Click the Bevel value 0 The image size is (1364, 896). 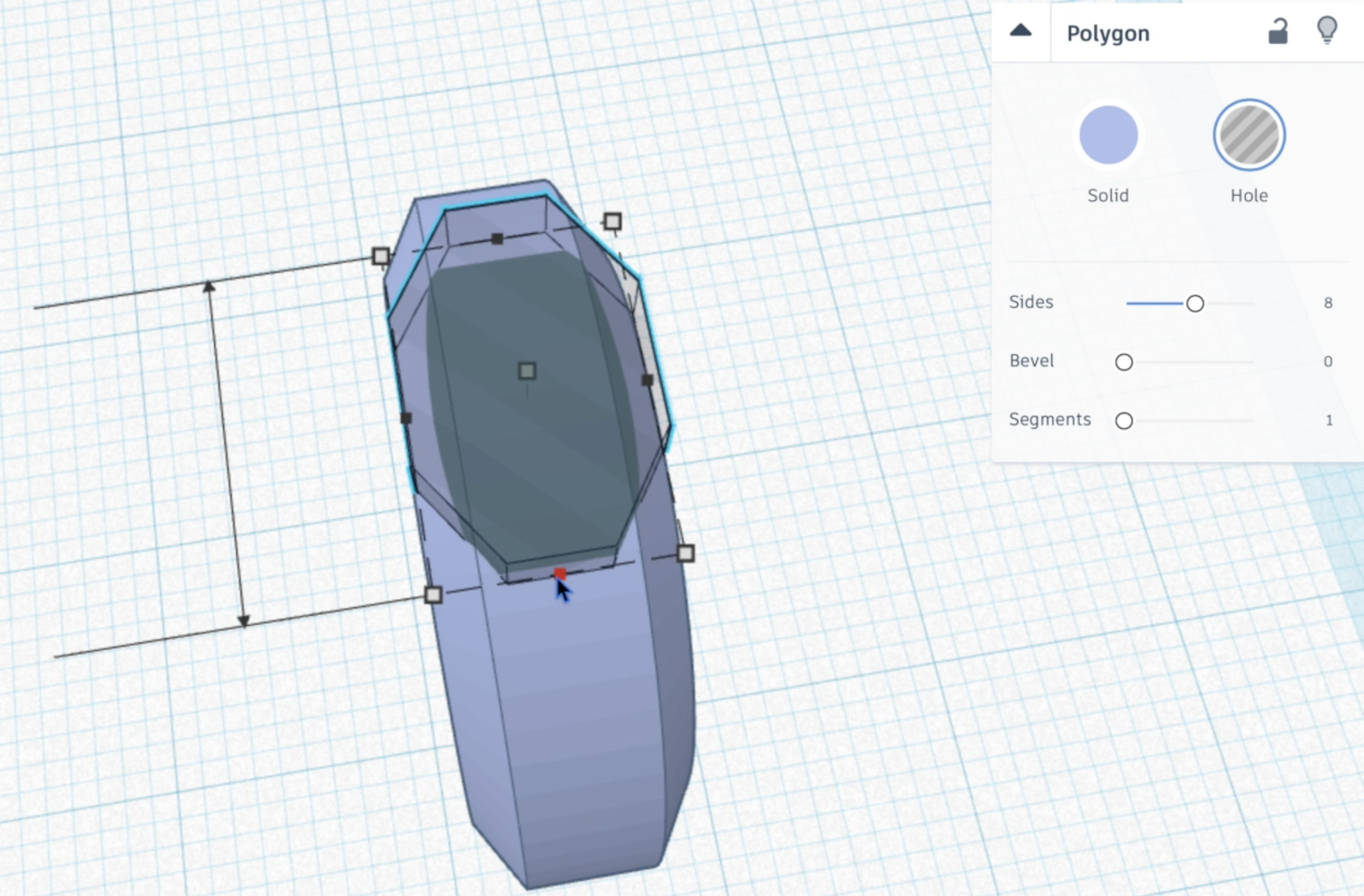click(x=1328, y=361)
